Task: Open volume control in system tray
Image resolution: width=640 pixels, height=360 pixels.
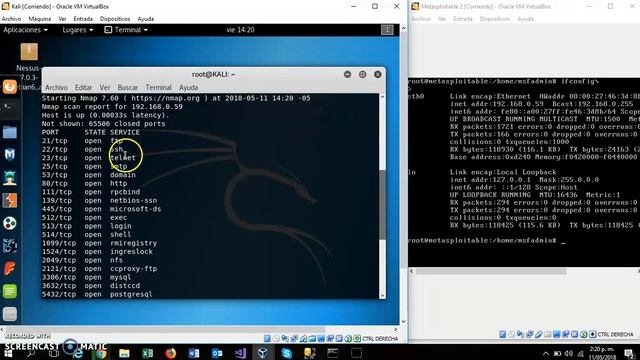Action: point(569,353)
